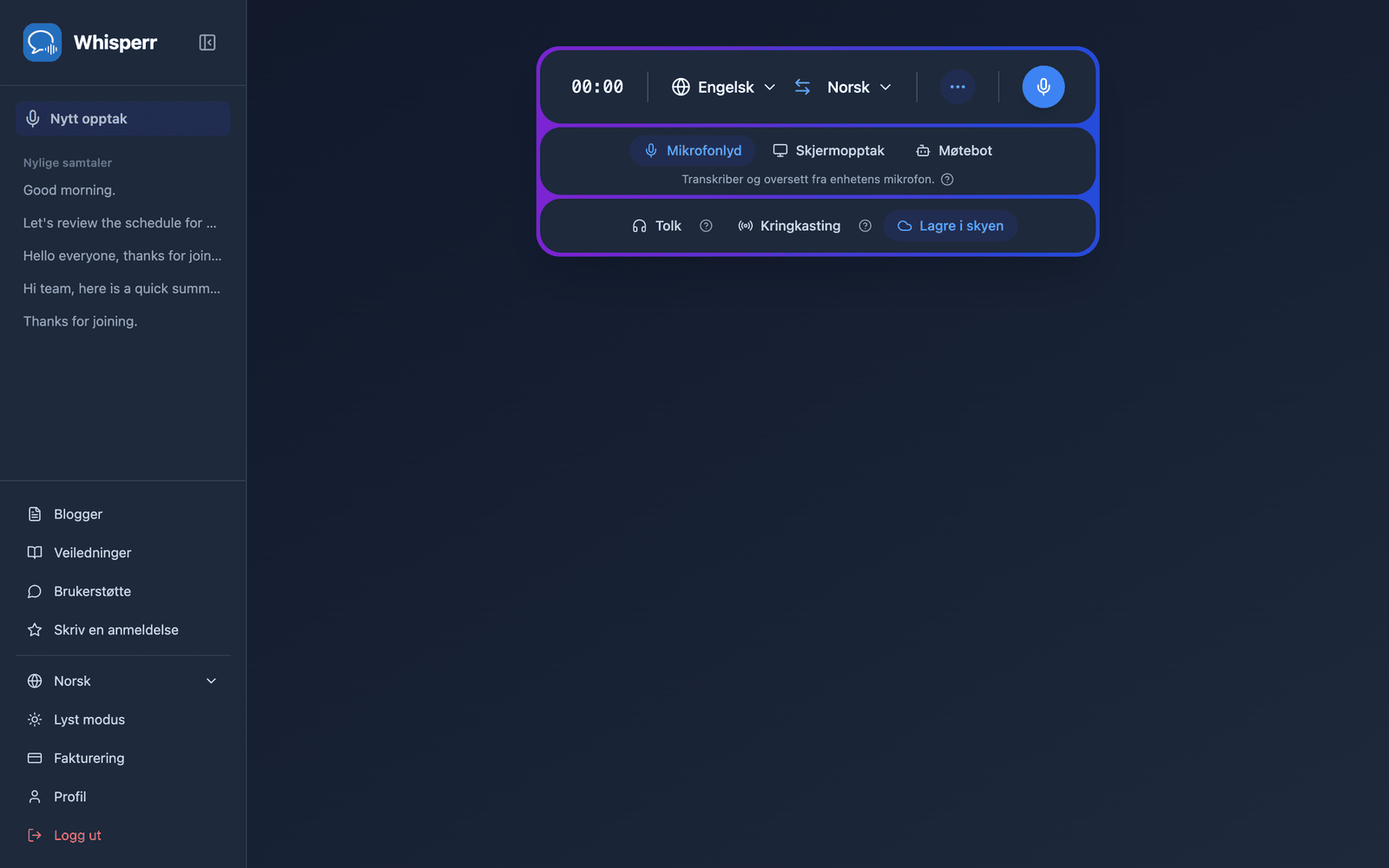This screenshot has height=868, width=1389.
Task: Click the Veiledninger book icon
Action: [x=35, y=553]
